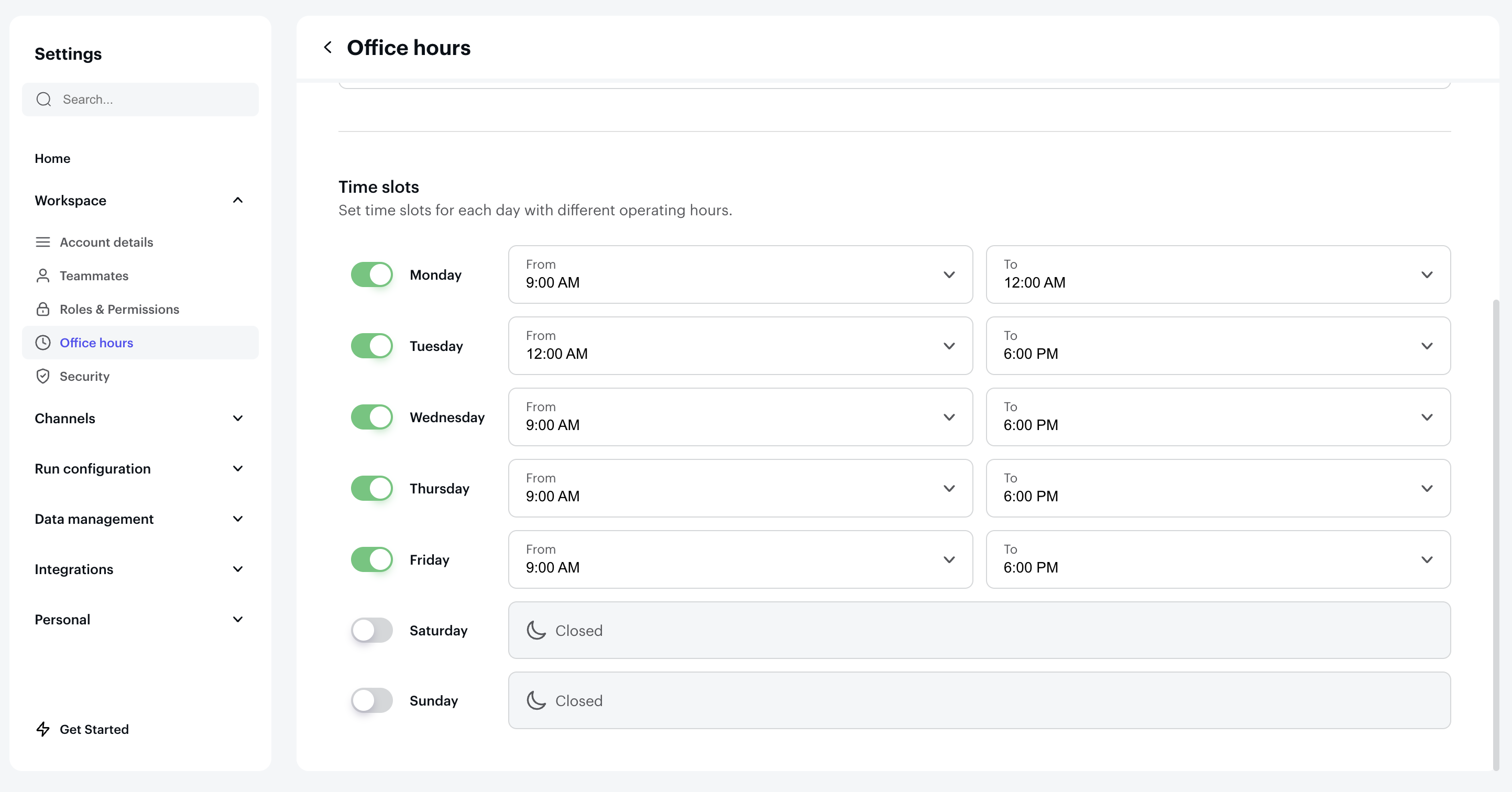Click the Account details list icon
Image resolution: width=1512 pixels, height=792 pixels.
tap(43, 243)
